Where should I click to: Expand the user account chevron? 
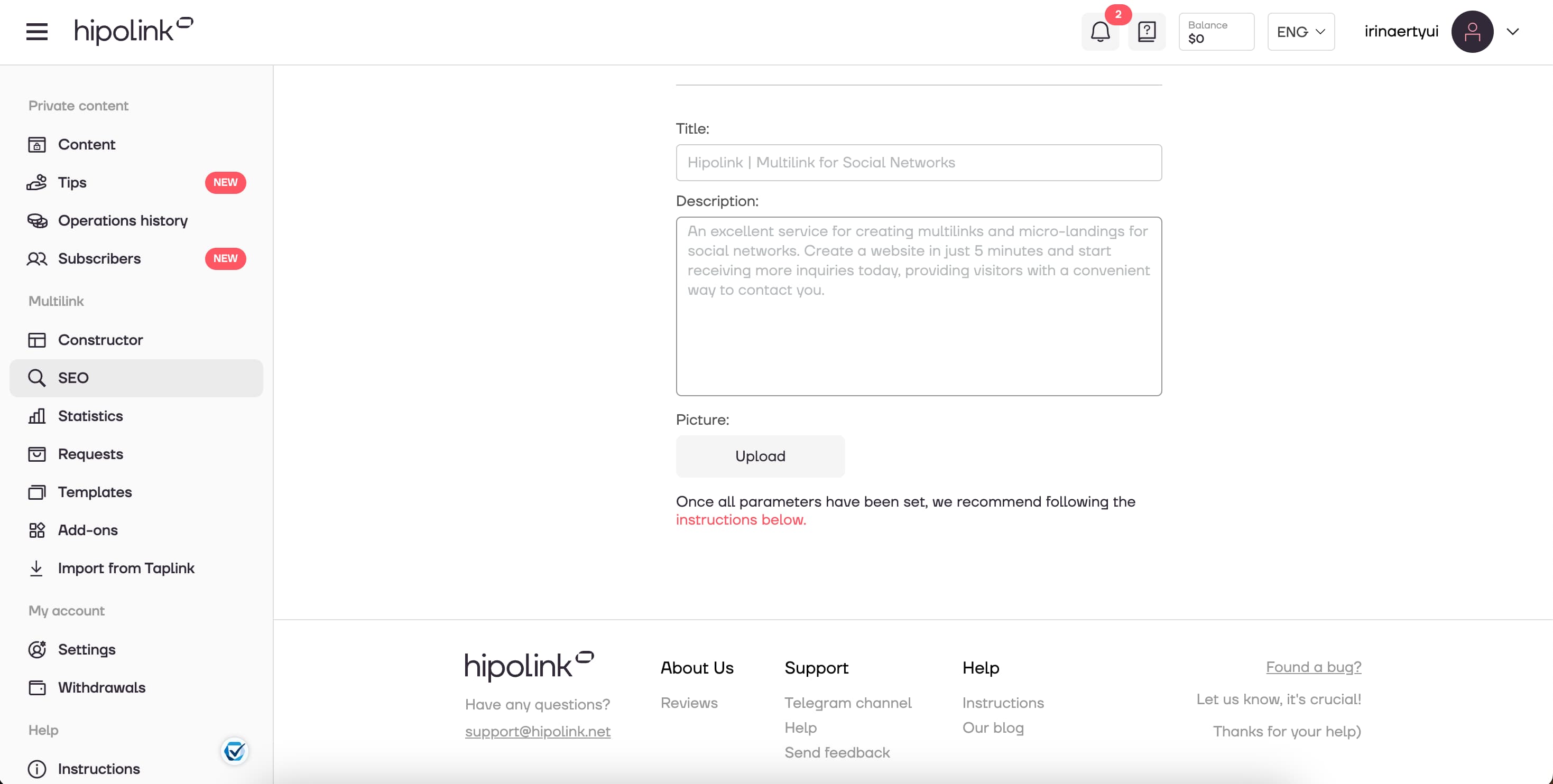click(1513, 31)
